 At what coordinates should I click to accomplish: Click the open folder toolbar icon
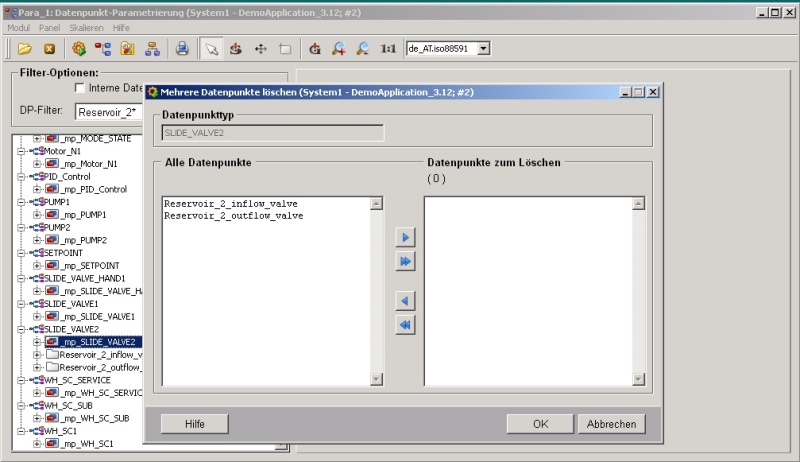[x=24, y=48]
